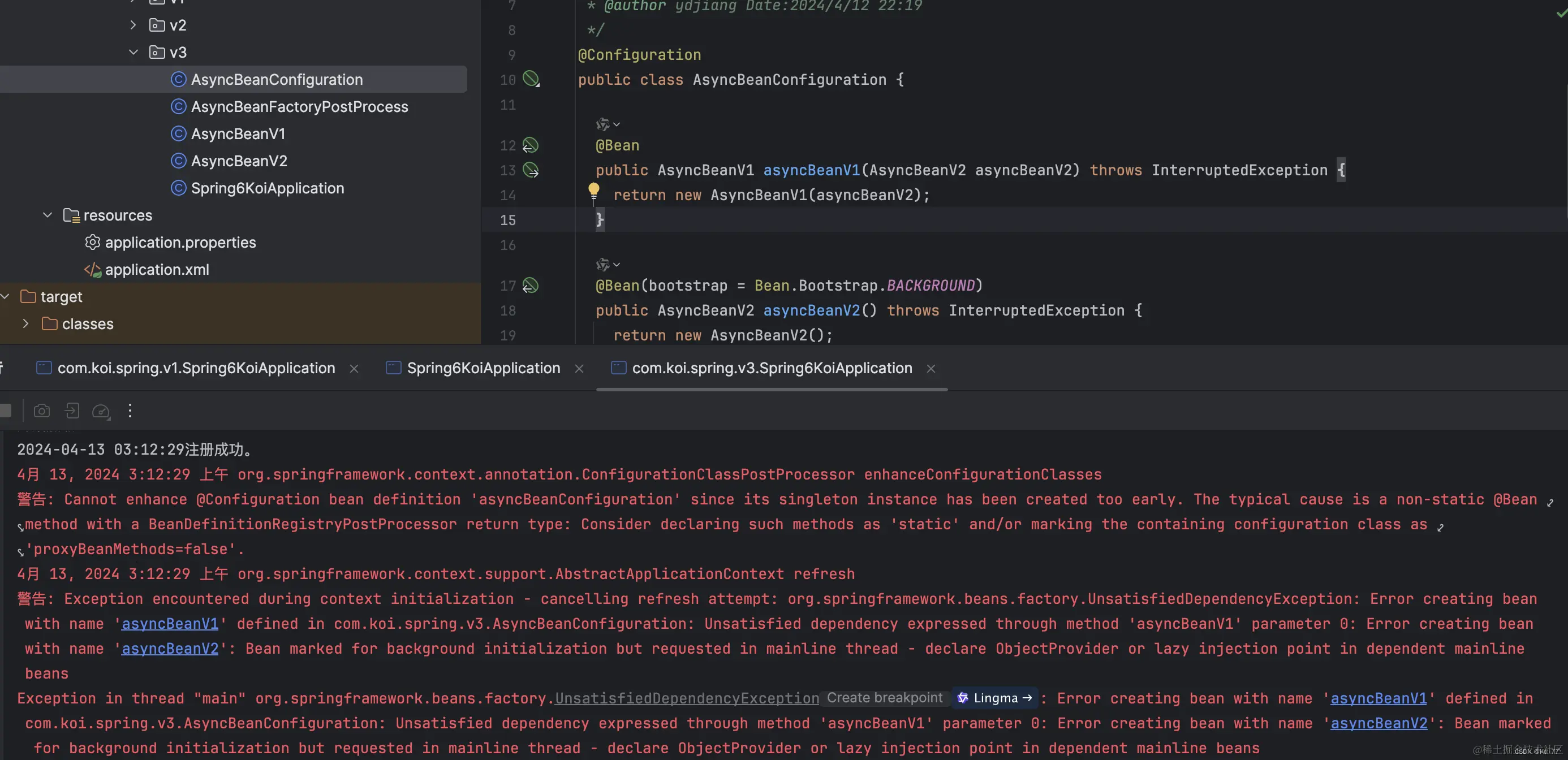Image resolution: width=1568 pixels, height=760 pixels.
Task: Open AsyncBeanFactoryPostProcess in project tree
Action: [x=299, y=106]
